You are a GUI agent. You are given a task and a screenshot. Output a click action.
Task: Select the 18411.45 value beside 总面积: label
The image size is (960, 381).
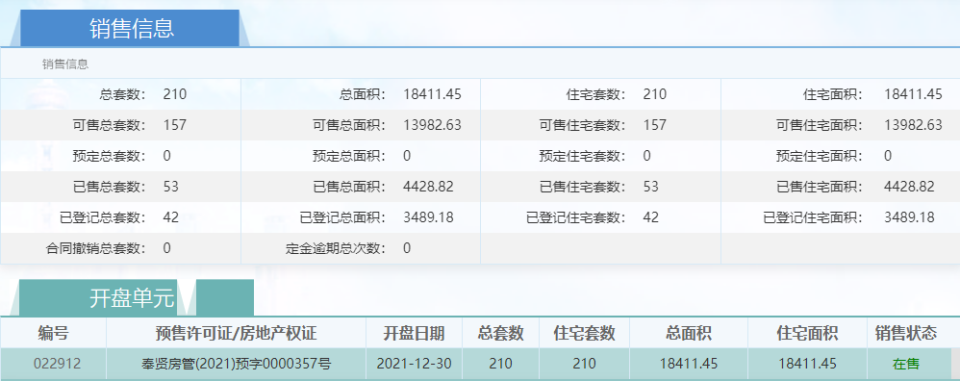click(x=432, y=94)
